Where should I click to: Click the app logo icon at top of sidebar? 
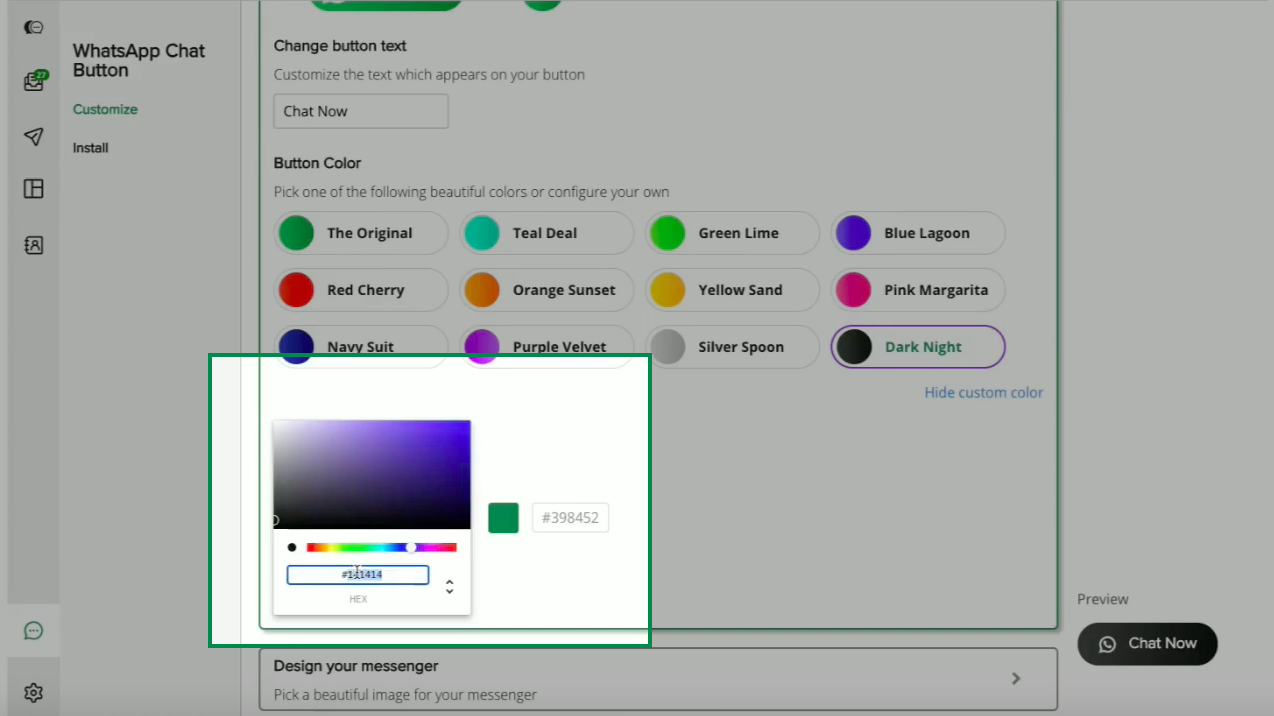(x=33, y=28)
